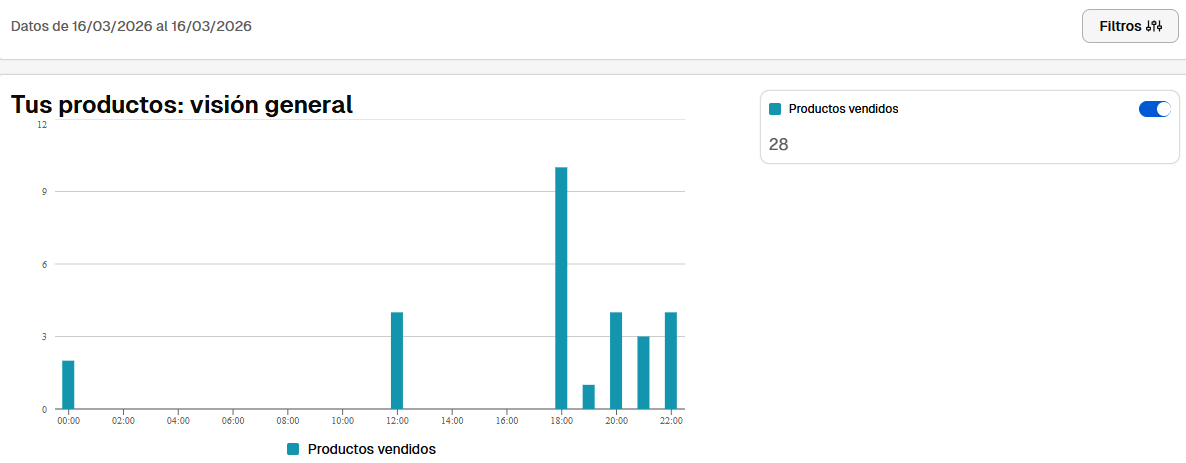Select the bar at 21:00
This screenshot has width=1186, height=463.
click(643, 372)
